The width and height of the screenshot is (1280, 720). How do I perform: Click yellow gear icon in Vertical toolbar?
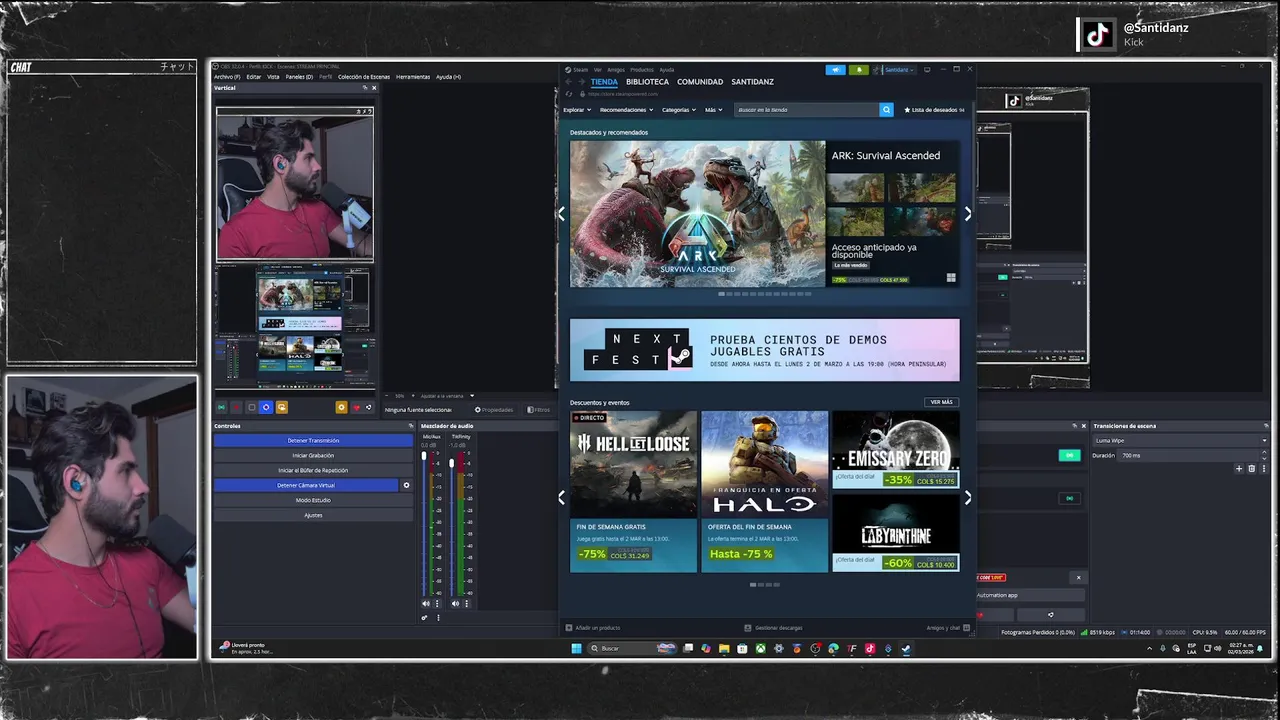click(341, 407)
